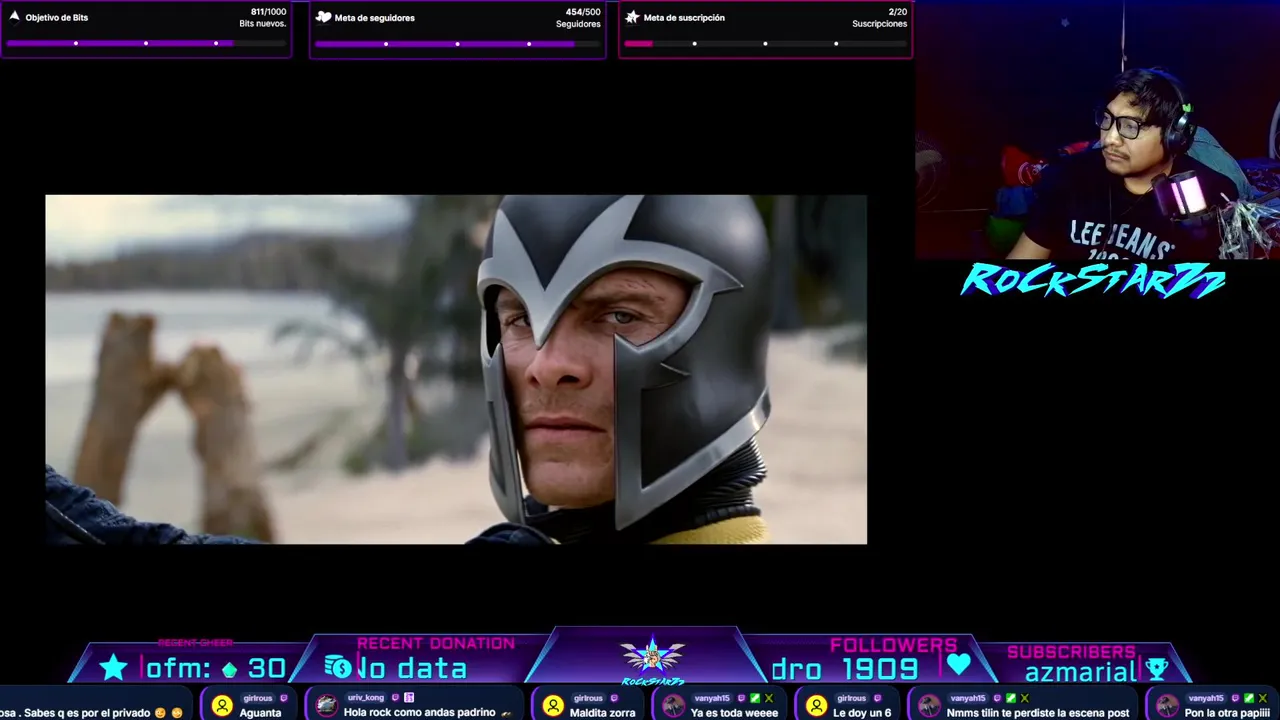1280x720 pixels.
Task: Click the 'Aguanta' chat message
Action: 260,713
